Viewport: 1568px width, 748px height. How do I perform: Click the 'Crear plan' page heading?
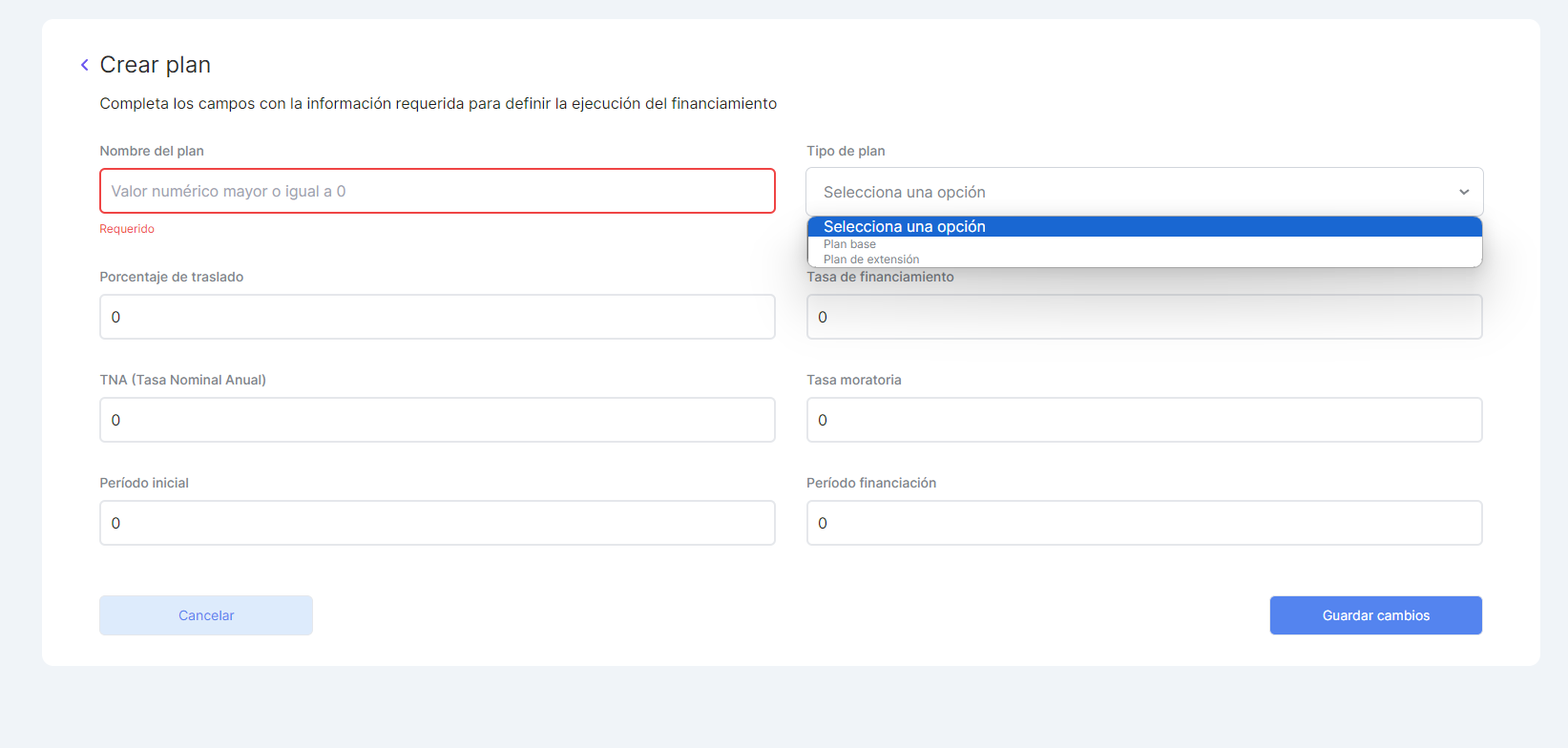(x=156, y=65)
